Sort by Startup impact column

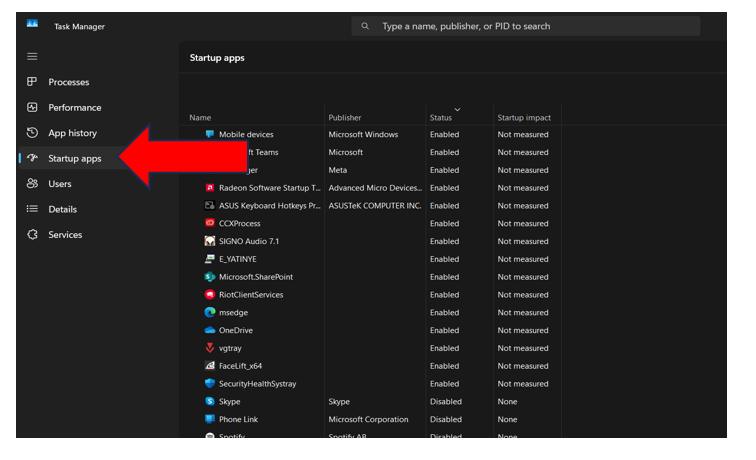coord(524,118)
